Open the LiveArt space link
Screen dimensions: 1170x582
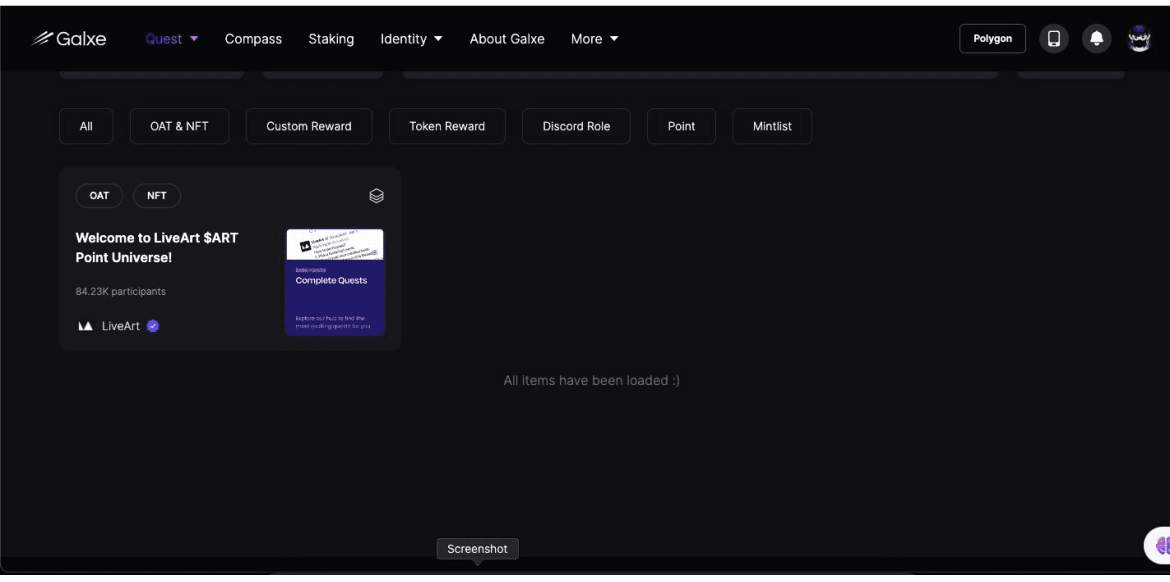[120, 326]
